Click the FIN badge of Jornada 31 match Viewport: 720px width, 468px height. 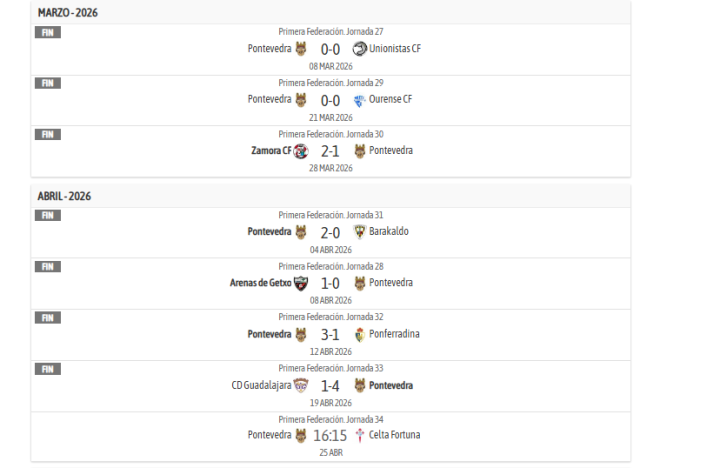tap(47, 215)
